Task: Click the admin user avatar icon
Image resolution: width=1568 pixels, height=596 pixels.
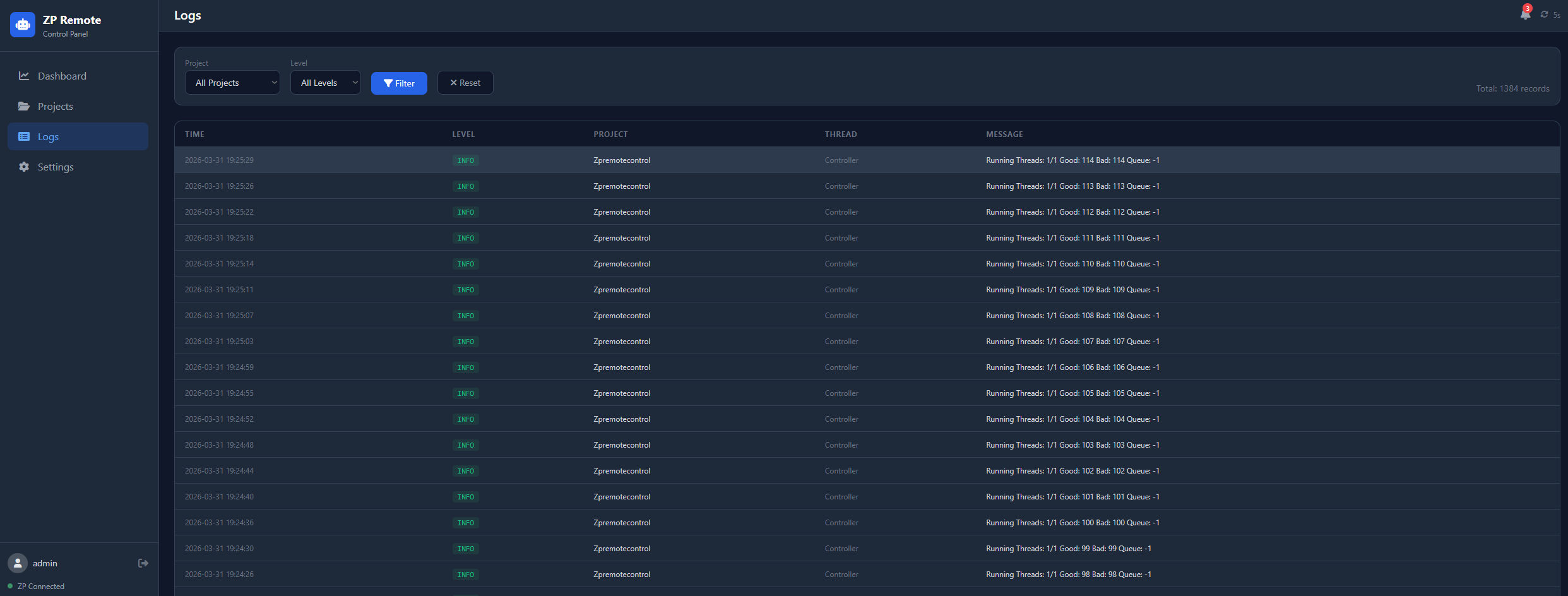Action: click(x=18, y=563)
